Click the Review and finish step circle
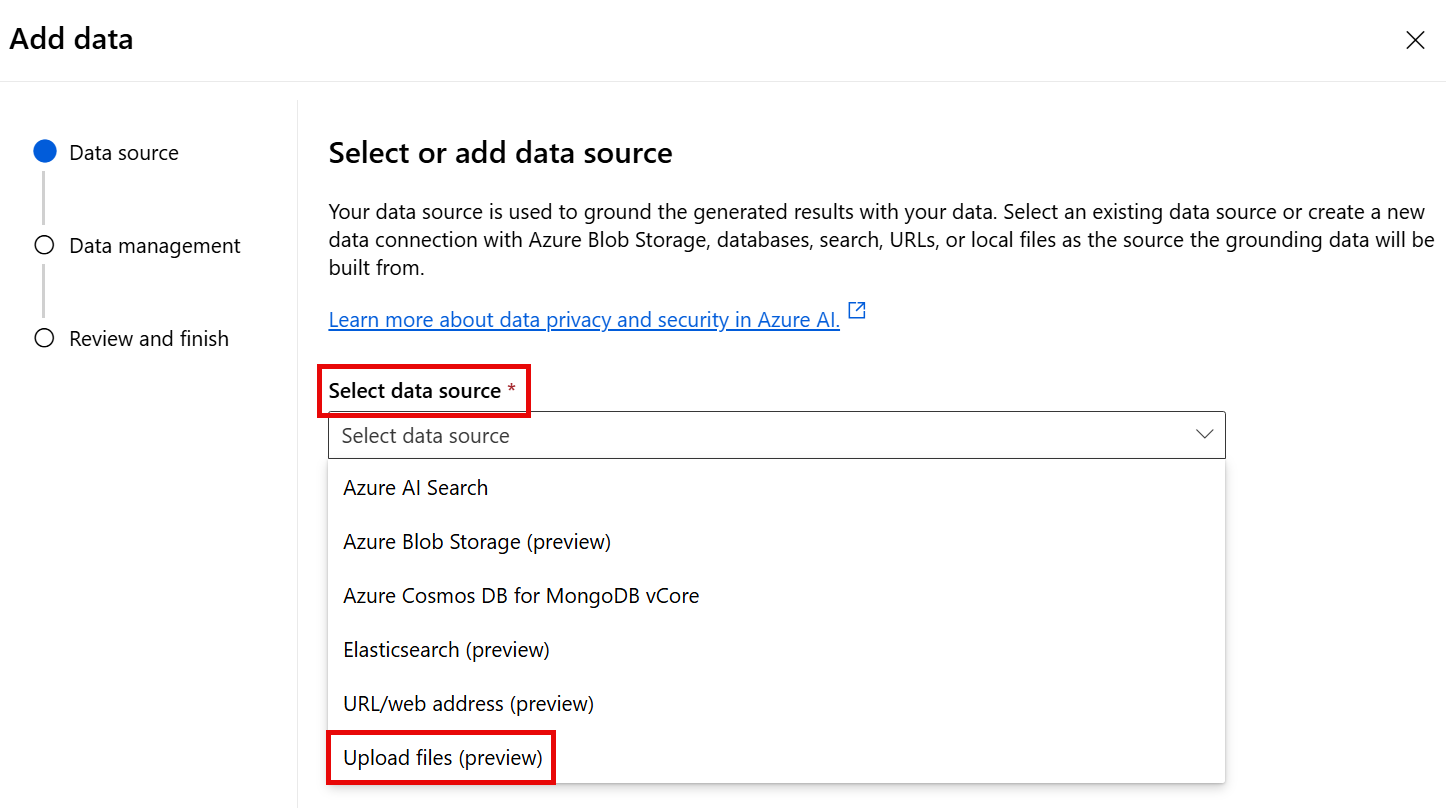 point(44,338)
